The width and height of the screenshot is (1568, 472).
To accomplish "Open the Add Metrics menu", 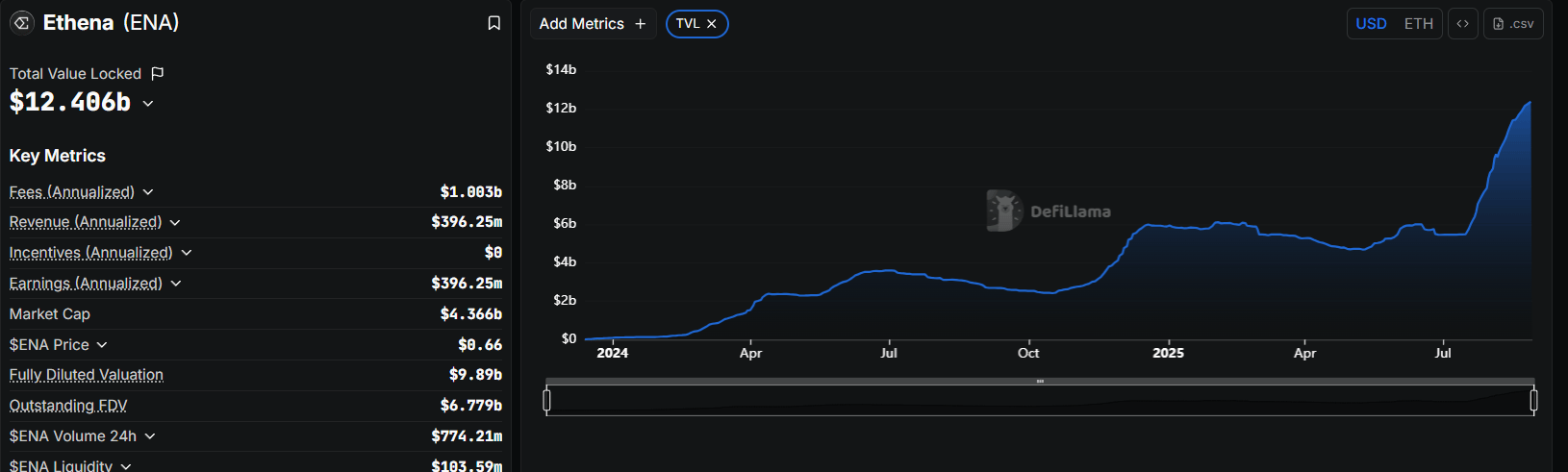I will (x=593, y=24).
